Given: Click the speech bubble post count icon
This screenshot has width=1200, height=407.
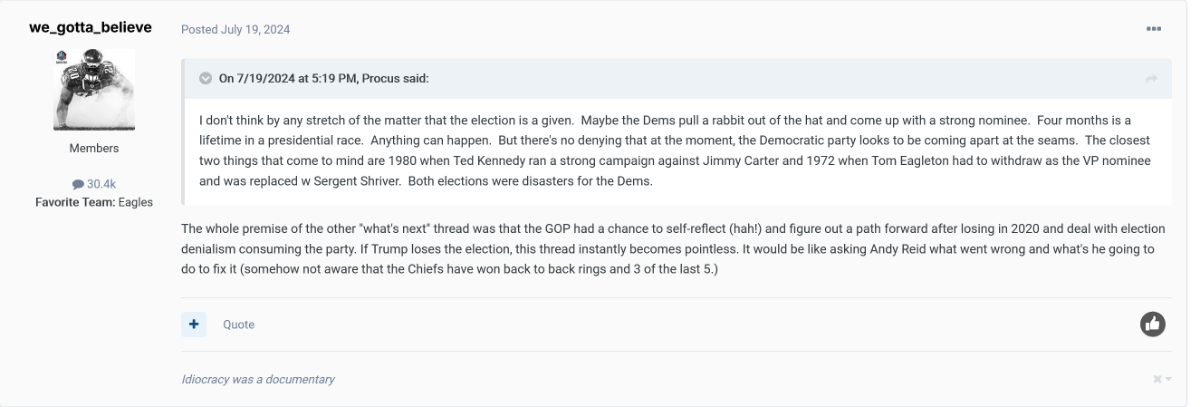Looking at the screenshot, I should tap(78, 184).
